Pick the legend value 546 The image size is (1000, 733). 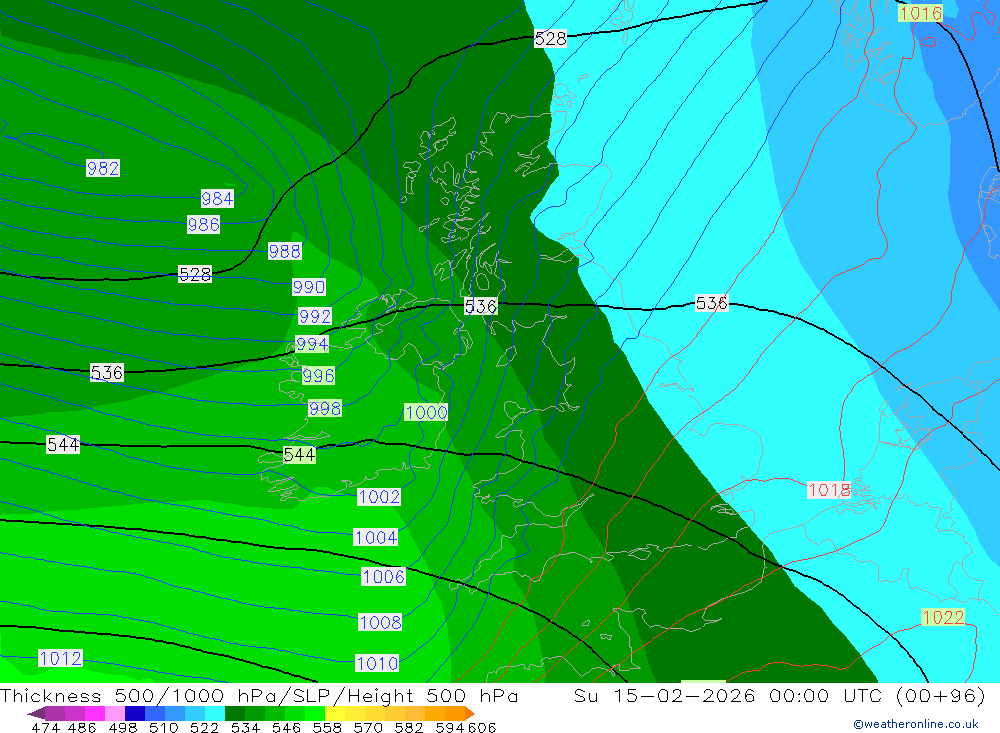point(286,727)
